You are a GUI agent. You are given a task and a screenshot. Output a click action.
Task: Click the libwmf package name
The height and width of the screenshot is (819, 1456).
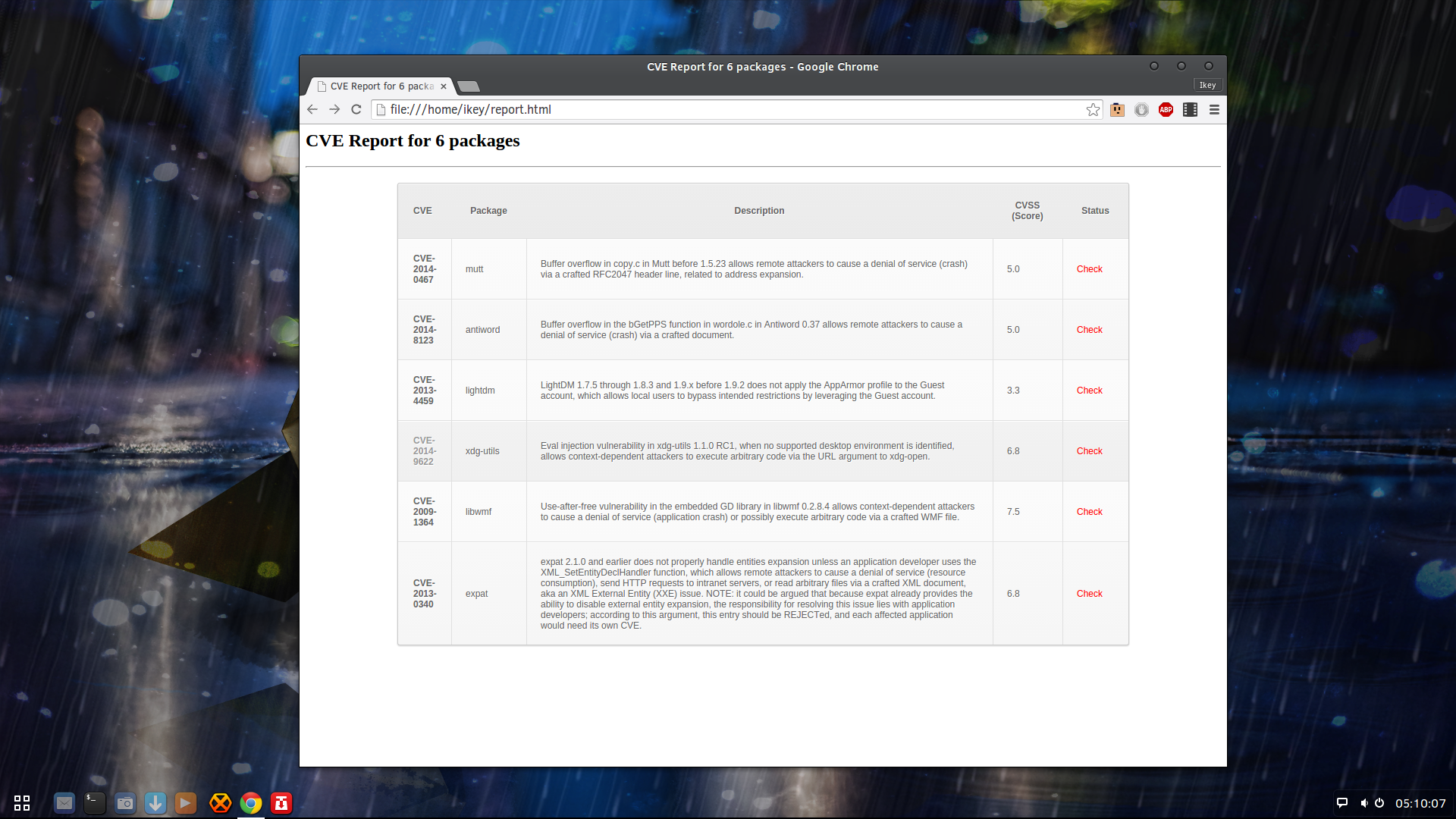click(x=479, y=512)
